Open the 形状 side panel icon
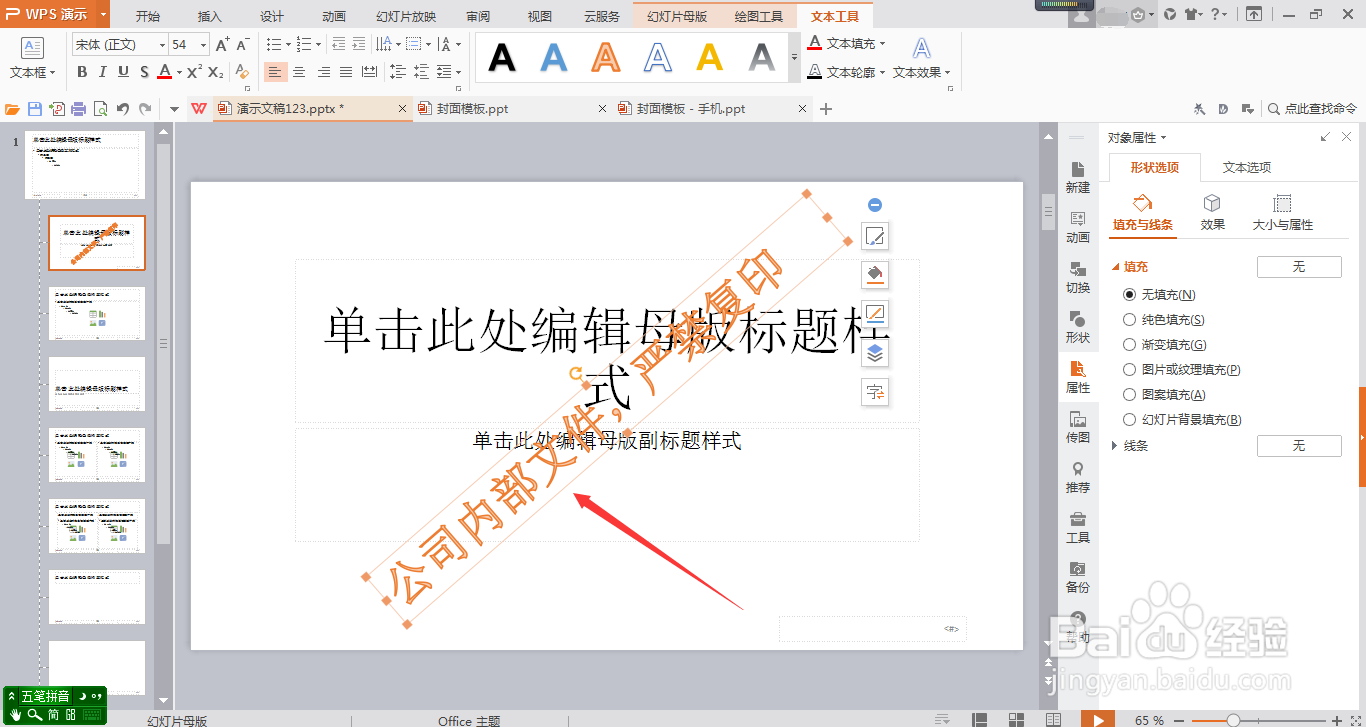Viewport: 1366px width, 727px height. (x=1078, y=327)
